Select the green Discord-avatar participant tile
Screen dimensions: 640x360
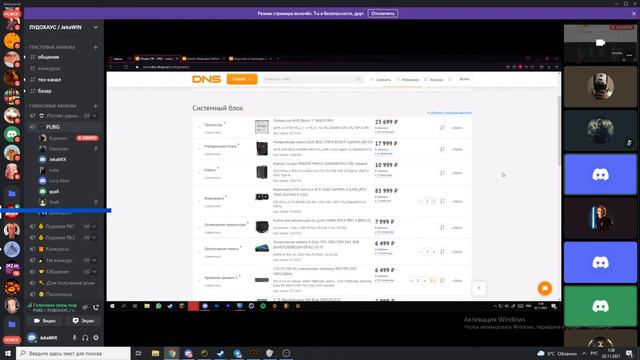click(x=600, y=306)
